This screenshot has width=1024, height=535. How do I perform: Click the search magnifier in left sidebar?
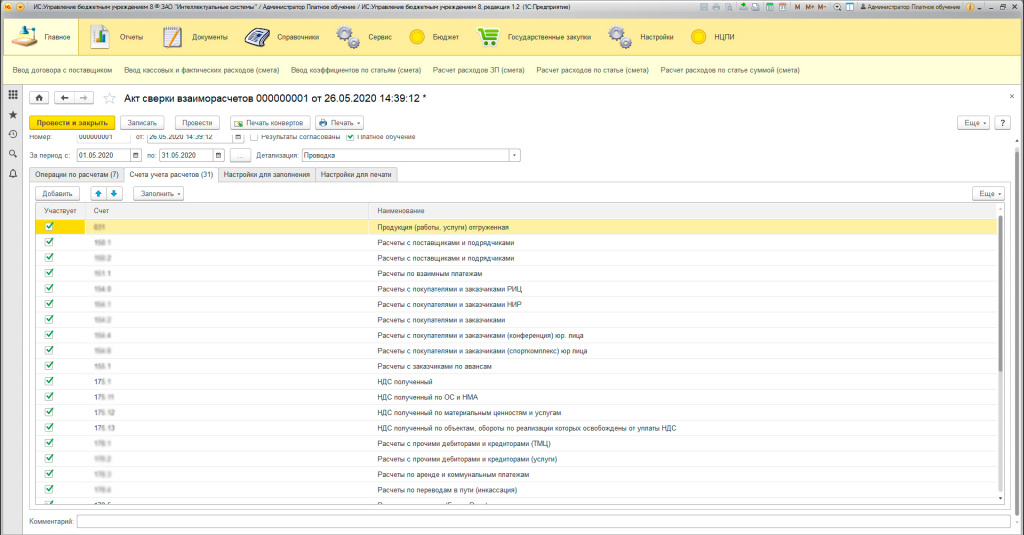pos(13,154)
